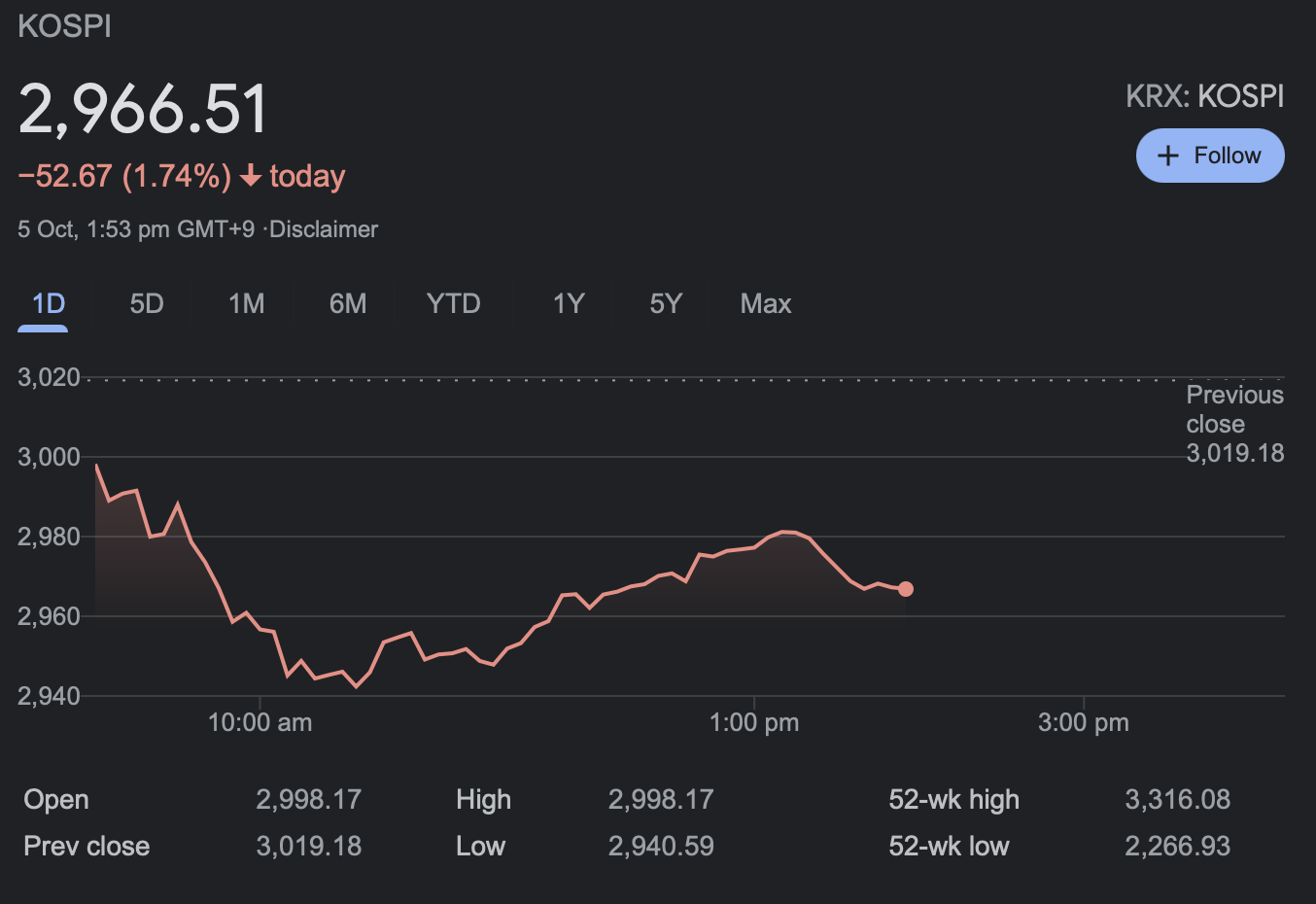1316x904 pixels.
Task: Click the plus icon in Follow button
Action: tap(1168, 156)
